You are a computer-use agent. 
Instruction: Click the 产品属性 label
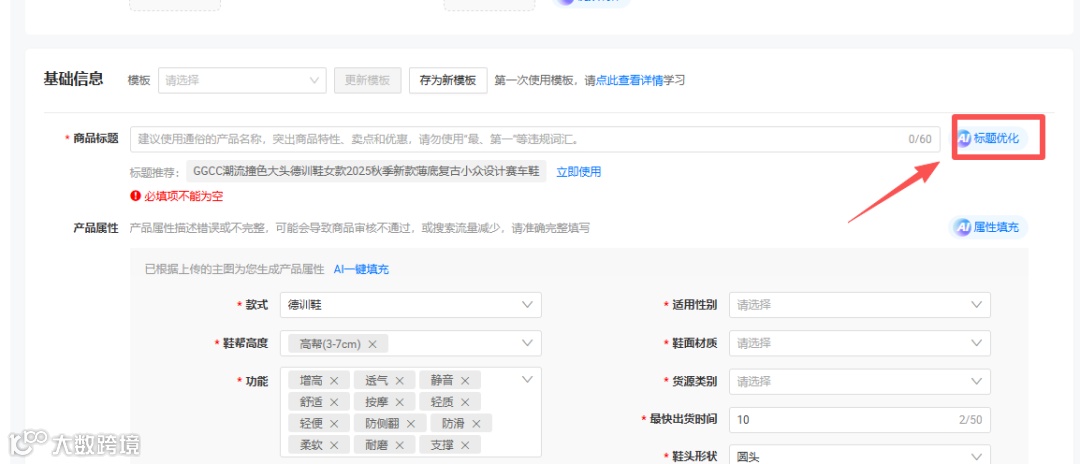click(96, 228)
